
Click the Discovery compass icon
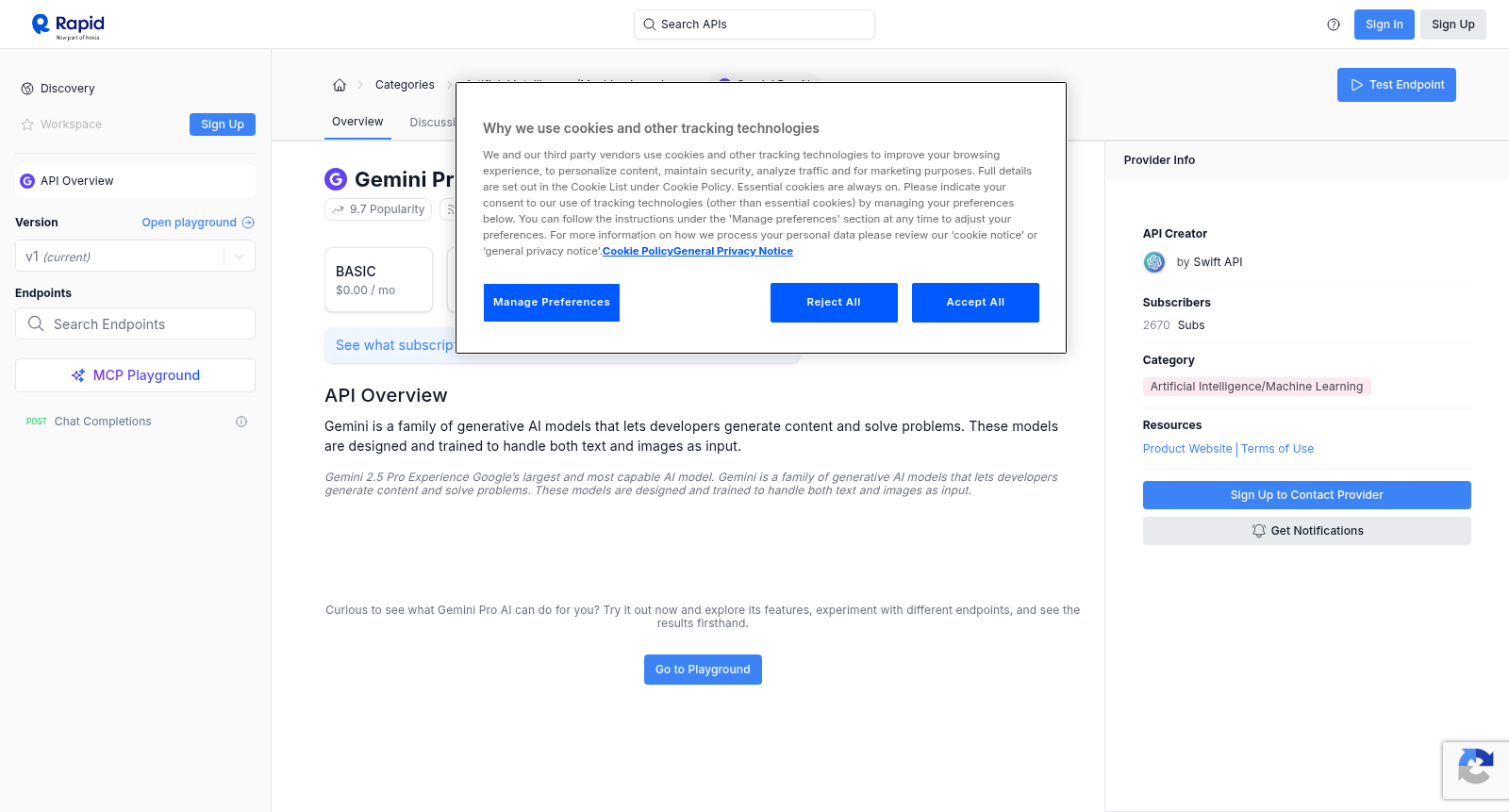[x=27, y=89]
